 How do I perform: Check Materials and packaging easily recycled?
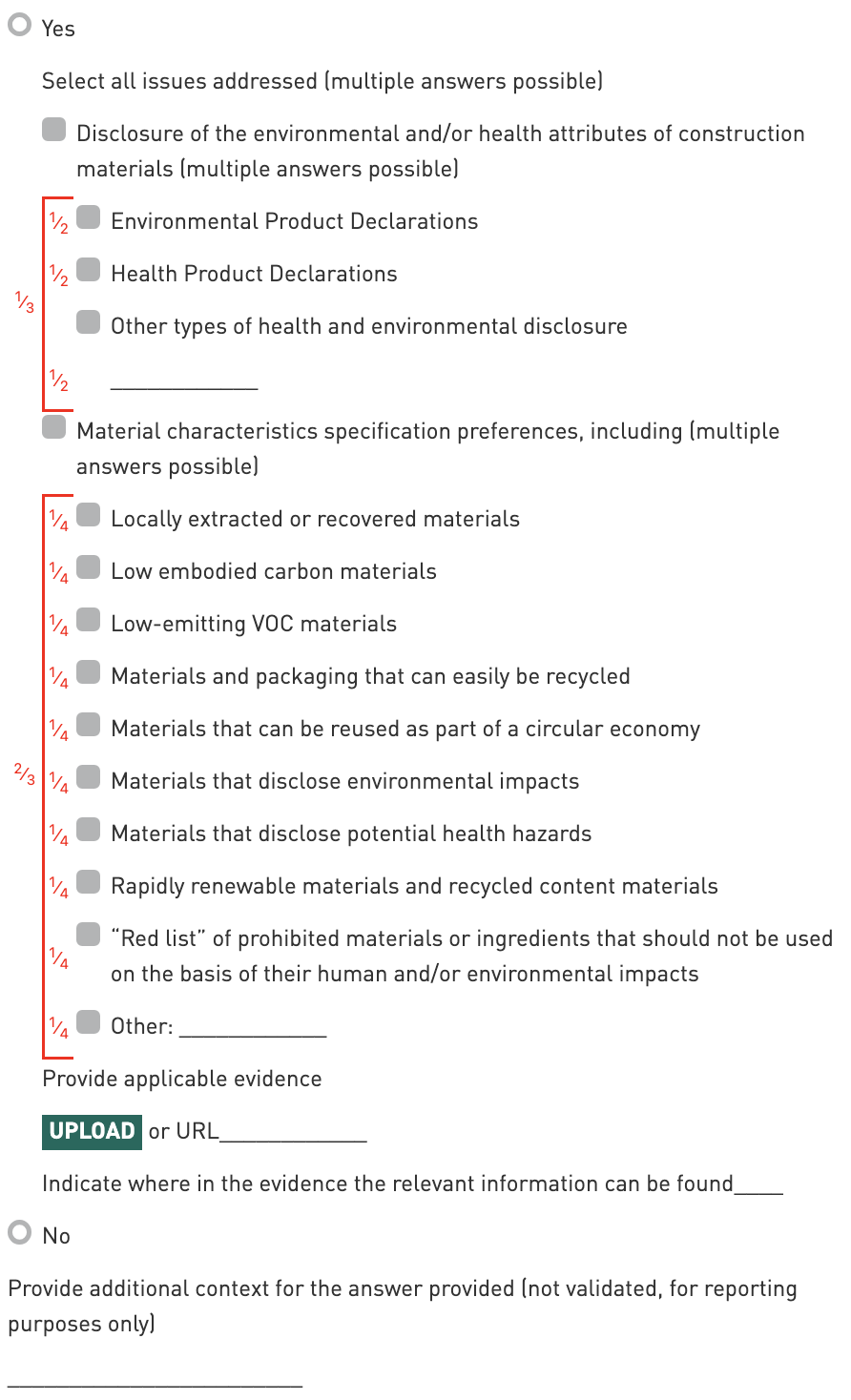coord(89,672)
